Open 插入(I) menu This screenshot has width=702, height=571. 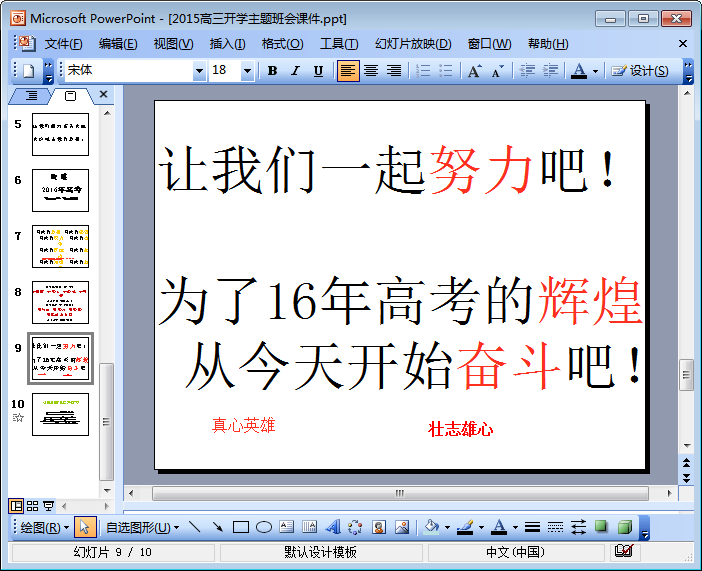click(227, 44)
